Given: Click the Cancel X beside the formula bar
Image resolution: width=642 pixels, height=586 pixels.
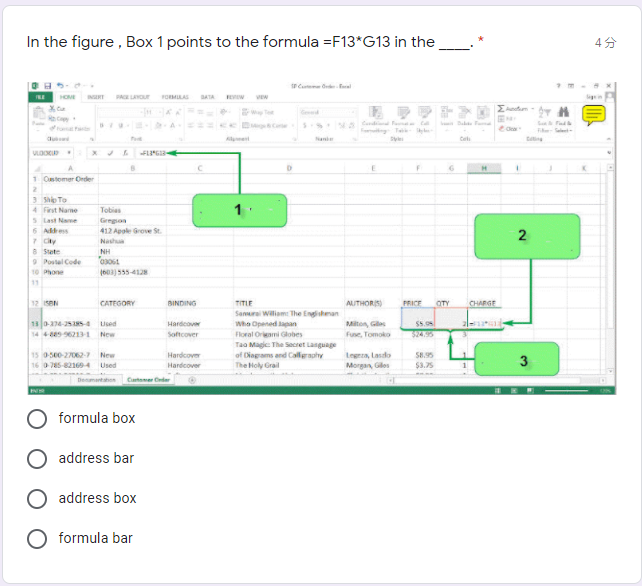Looking at the screenshot, I should 95,153.
